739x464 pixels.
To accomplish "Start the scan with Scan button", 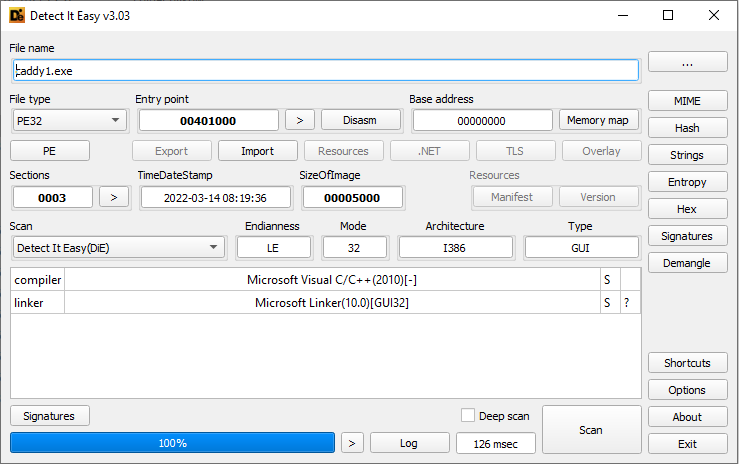I will [x=590, y=430].
